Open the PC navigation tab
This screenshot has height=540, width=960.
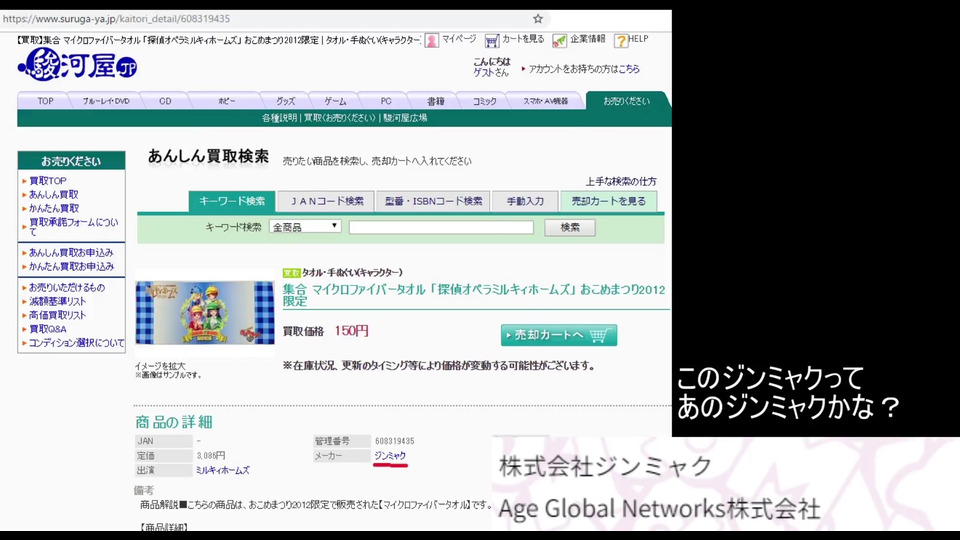point(386,101)
